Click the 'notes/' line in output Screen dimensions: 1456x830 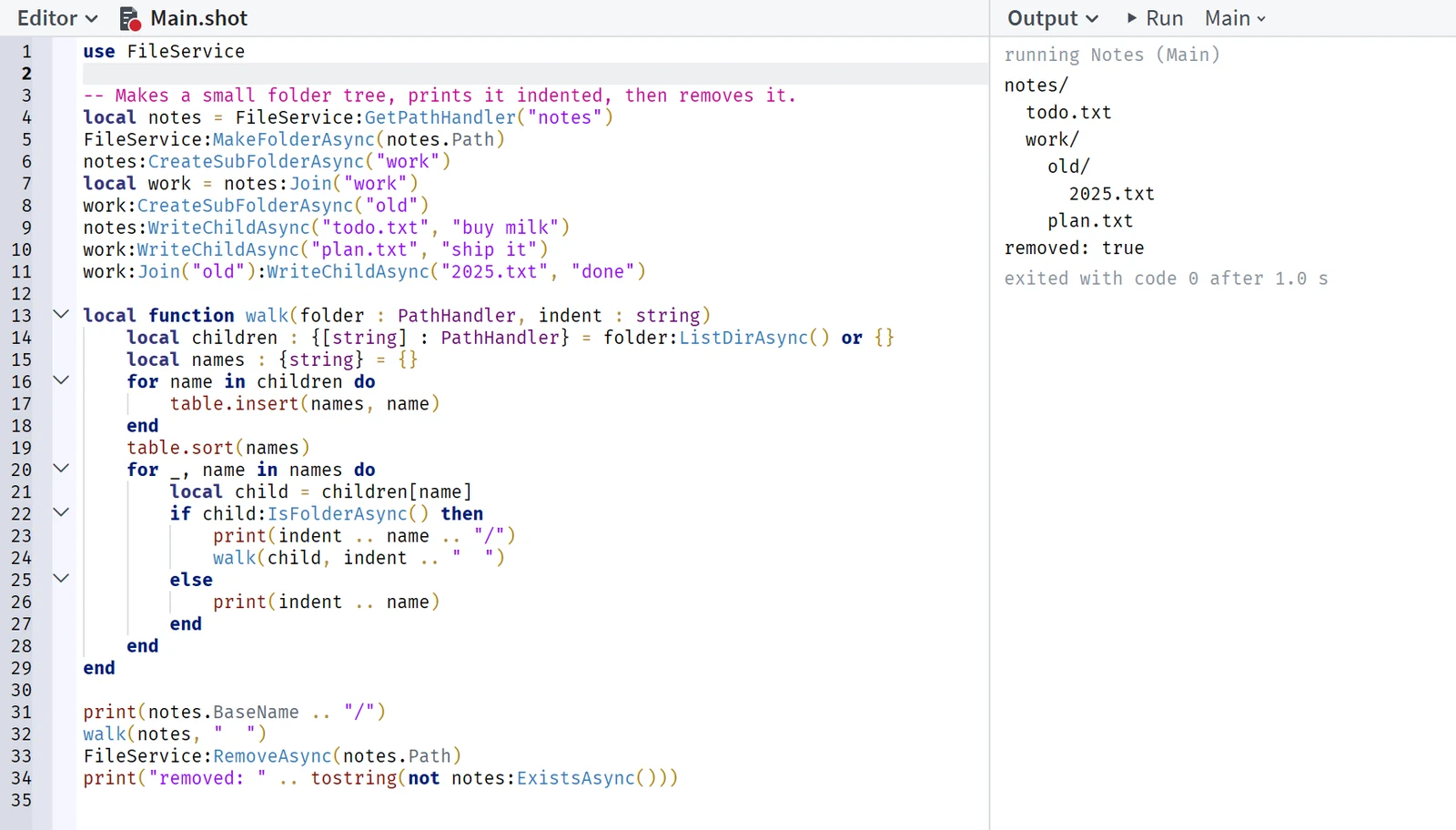pos(1036,86)
